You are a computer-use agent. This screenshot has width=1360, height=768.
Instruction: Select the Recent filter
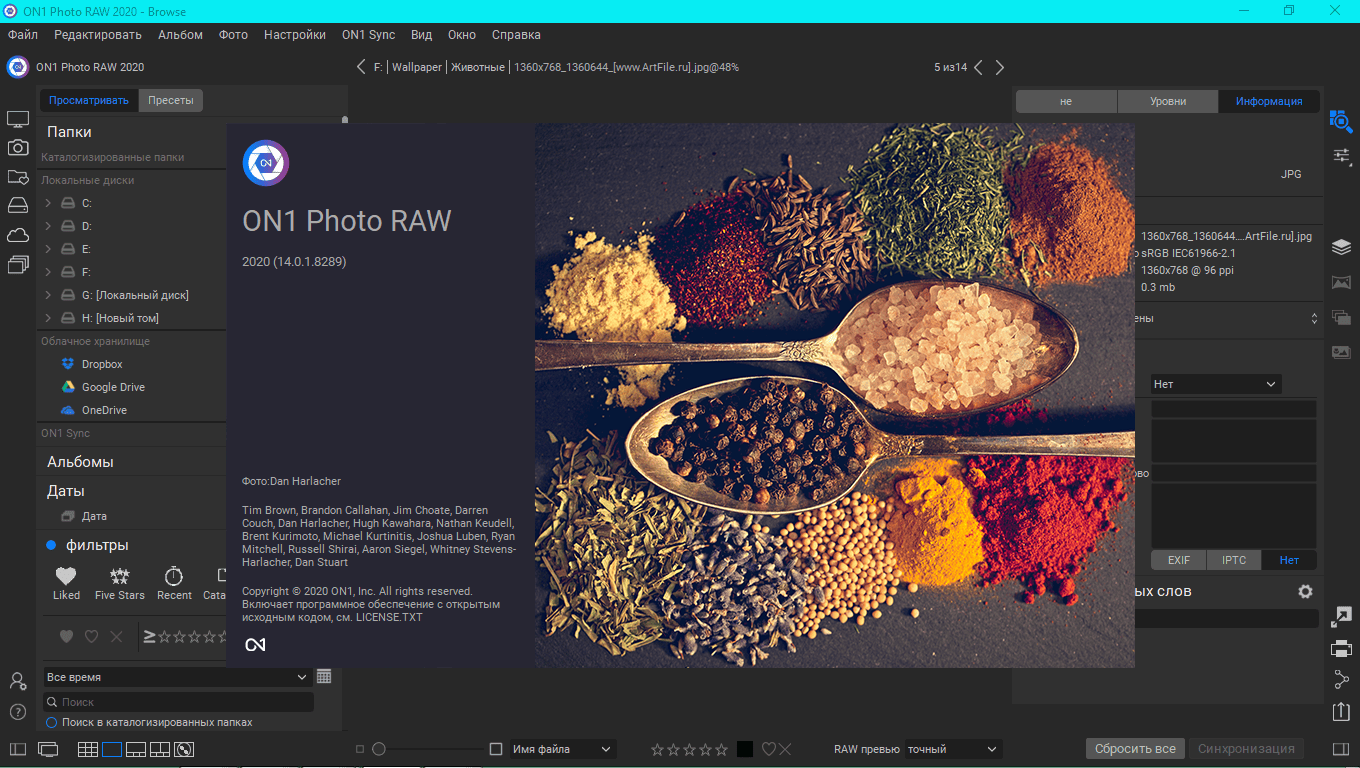(174, 583)
